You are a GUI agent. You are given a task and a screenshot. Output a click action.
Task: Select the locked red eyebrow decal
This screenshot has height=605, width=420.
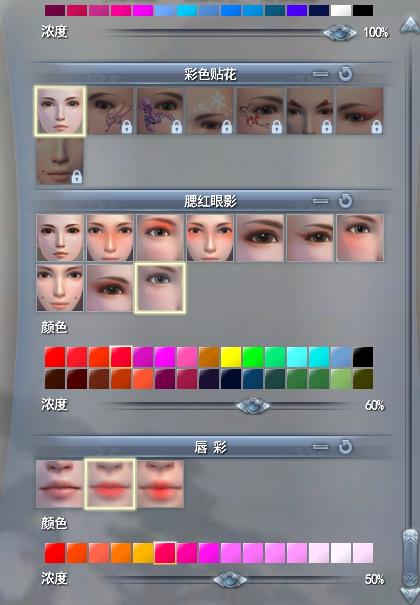point(310,111)
